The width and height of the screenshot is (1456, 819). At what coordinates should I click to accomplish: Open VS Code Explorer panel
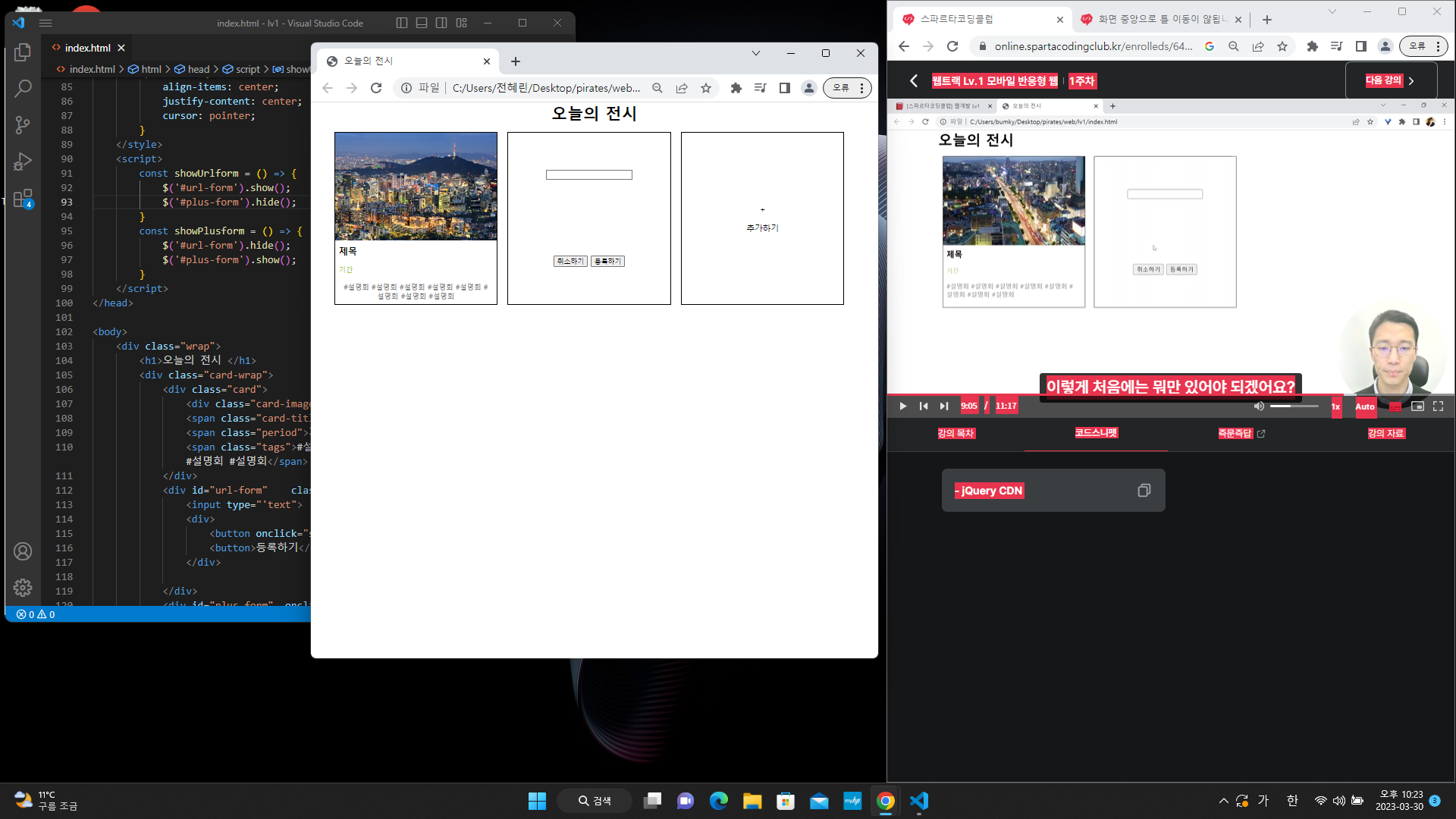tap(23, 52)
